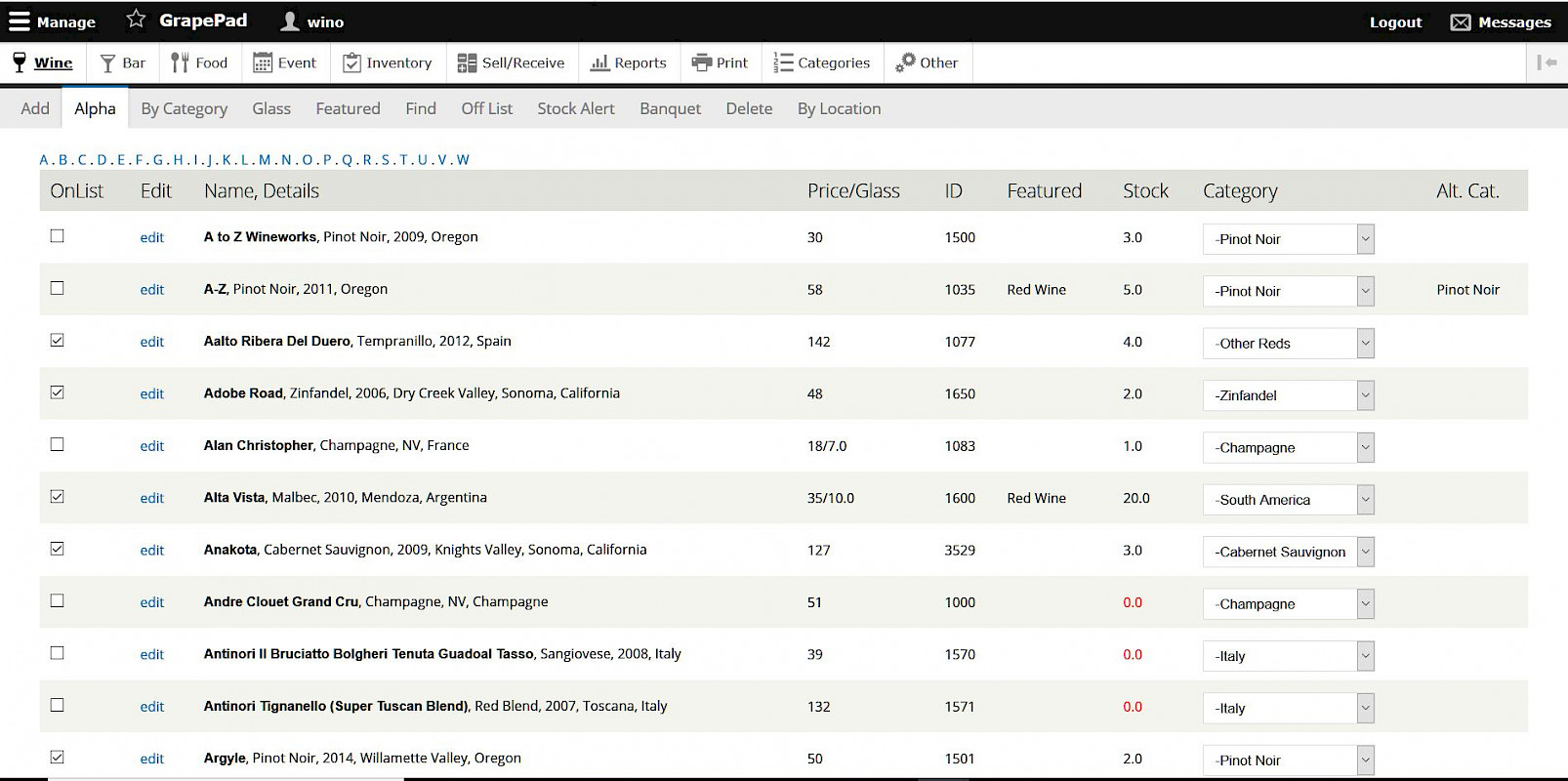This screenshot has height=781, width=1568.
Task: Click the GrapePad star icon
Action: coord(136,20)
